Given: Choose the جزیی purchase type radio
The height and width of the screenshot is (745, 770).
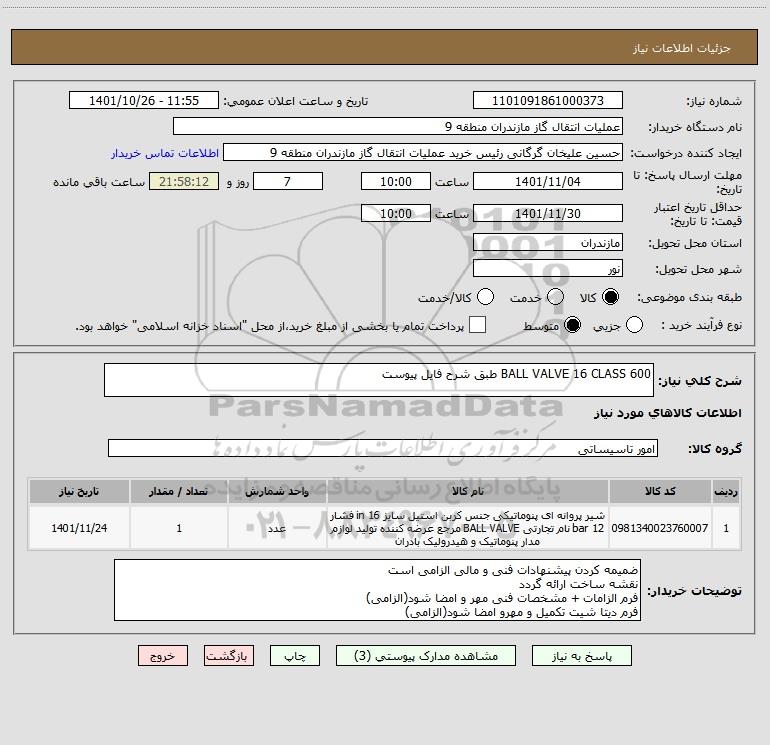Looking at the screenshot, I should pyautogui.click(x=634, y=325).
